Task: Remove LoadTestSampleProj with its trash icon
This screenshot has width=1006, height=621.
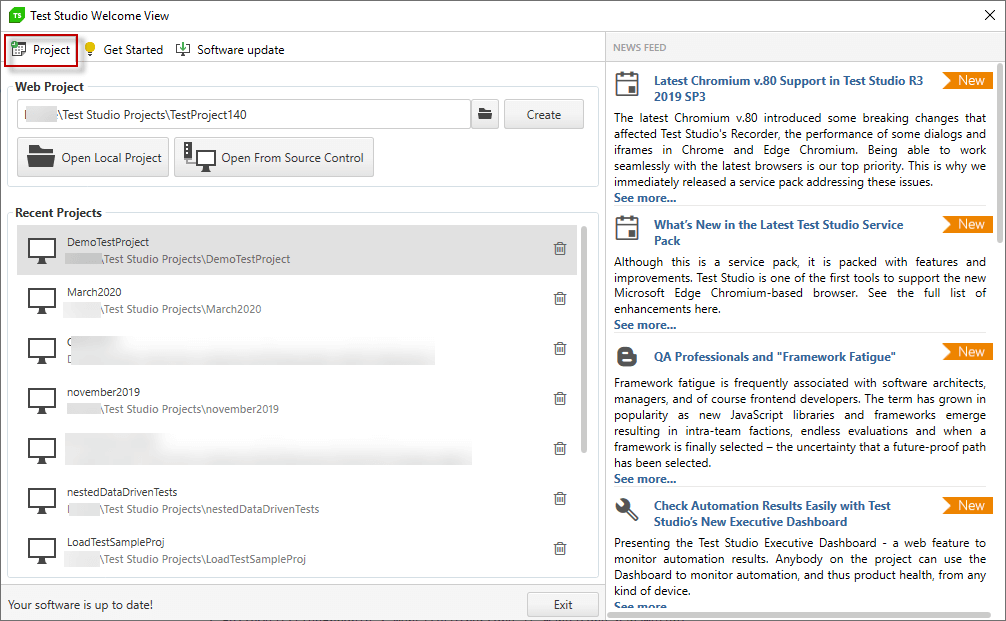Action: click(x=560, y=549)
